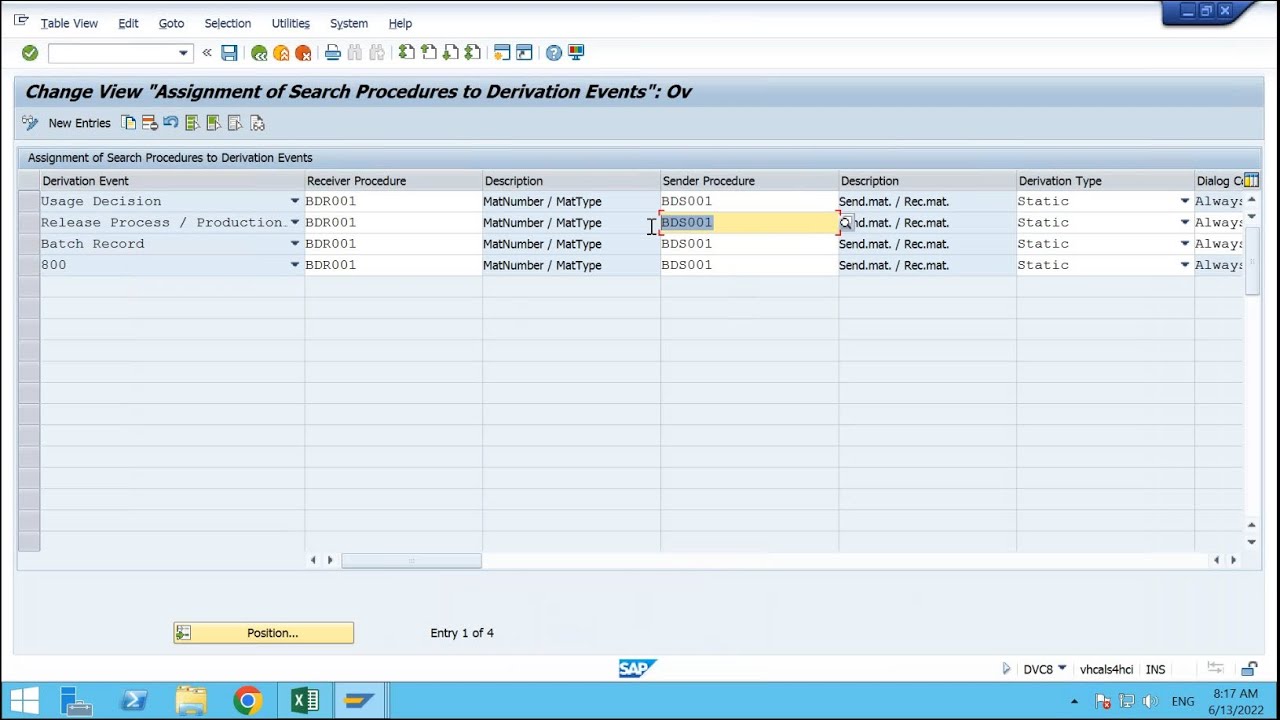Open Derivation Event dropdown for Batch Record
Screen dimensions: 1280x720
pyautogui.click(x=295, y=243)
